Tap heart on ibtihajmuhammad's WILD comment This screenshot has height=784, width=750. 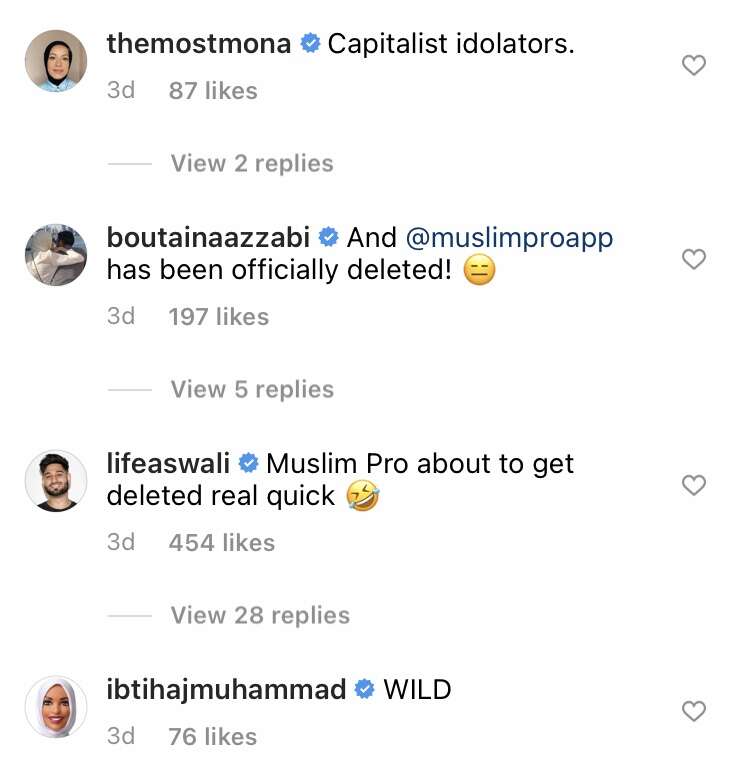point(693,711)
